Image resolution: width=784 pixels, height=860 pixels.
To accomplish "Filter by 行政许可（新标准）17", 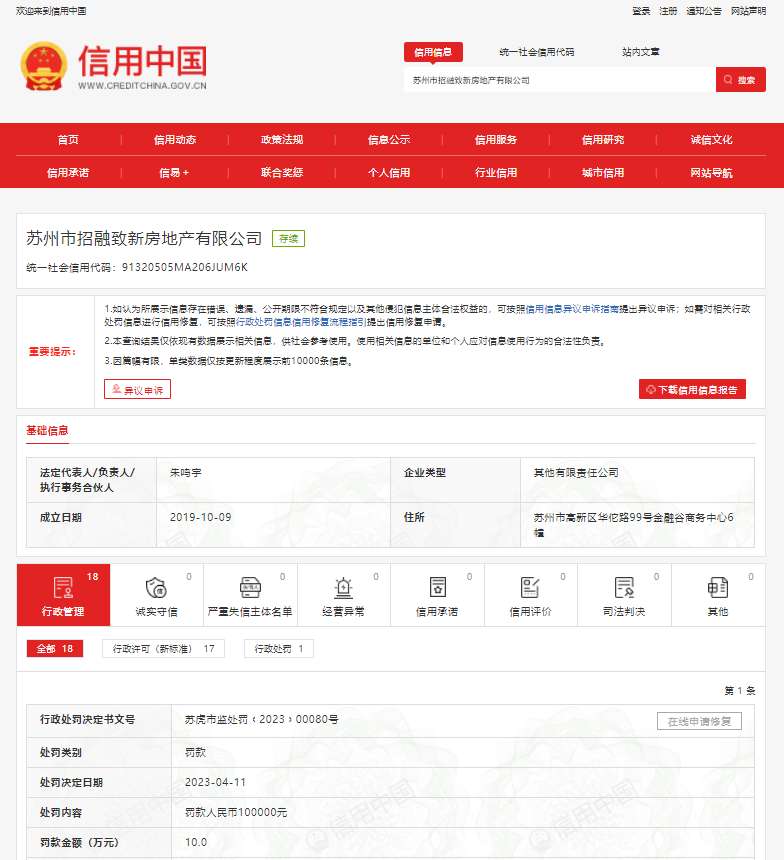I will click(163, 649).
